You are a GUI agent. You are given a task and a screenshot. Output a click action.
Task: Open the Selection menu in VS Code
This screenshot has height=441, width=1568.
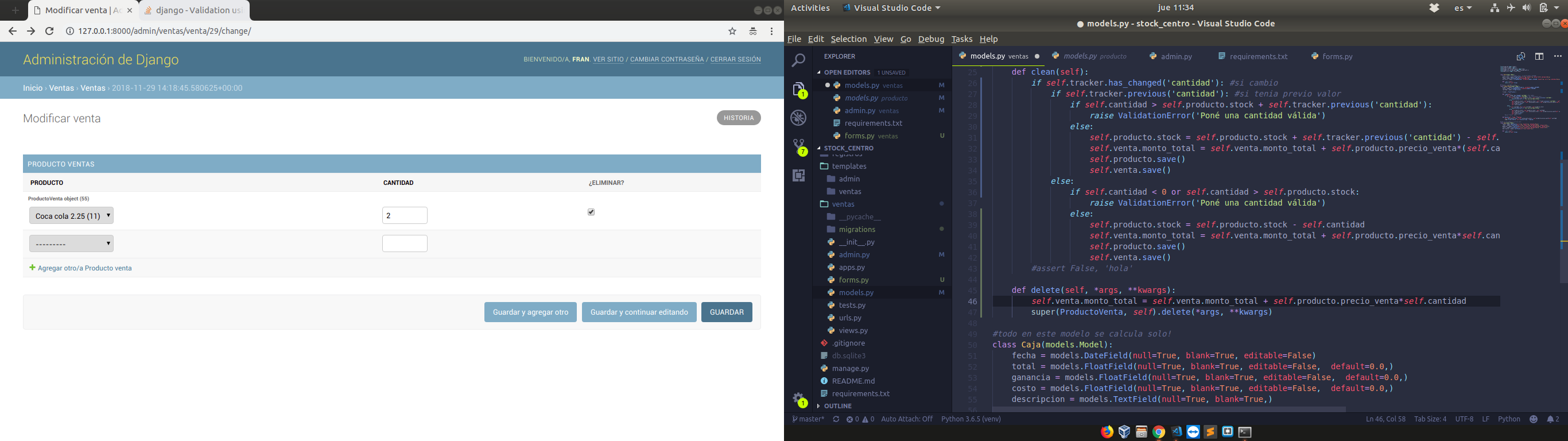848,39
